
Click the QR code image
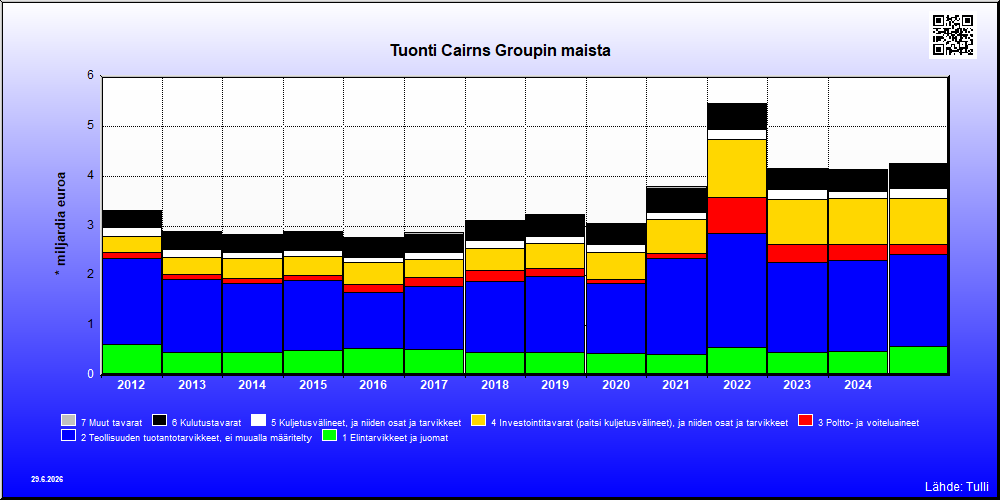pyautogui.click(x=953, y=35)
